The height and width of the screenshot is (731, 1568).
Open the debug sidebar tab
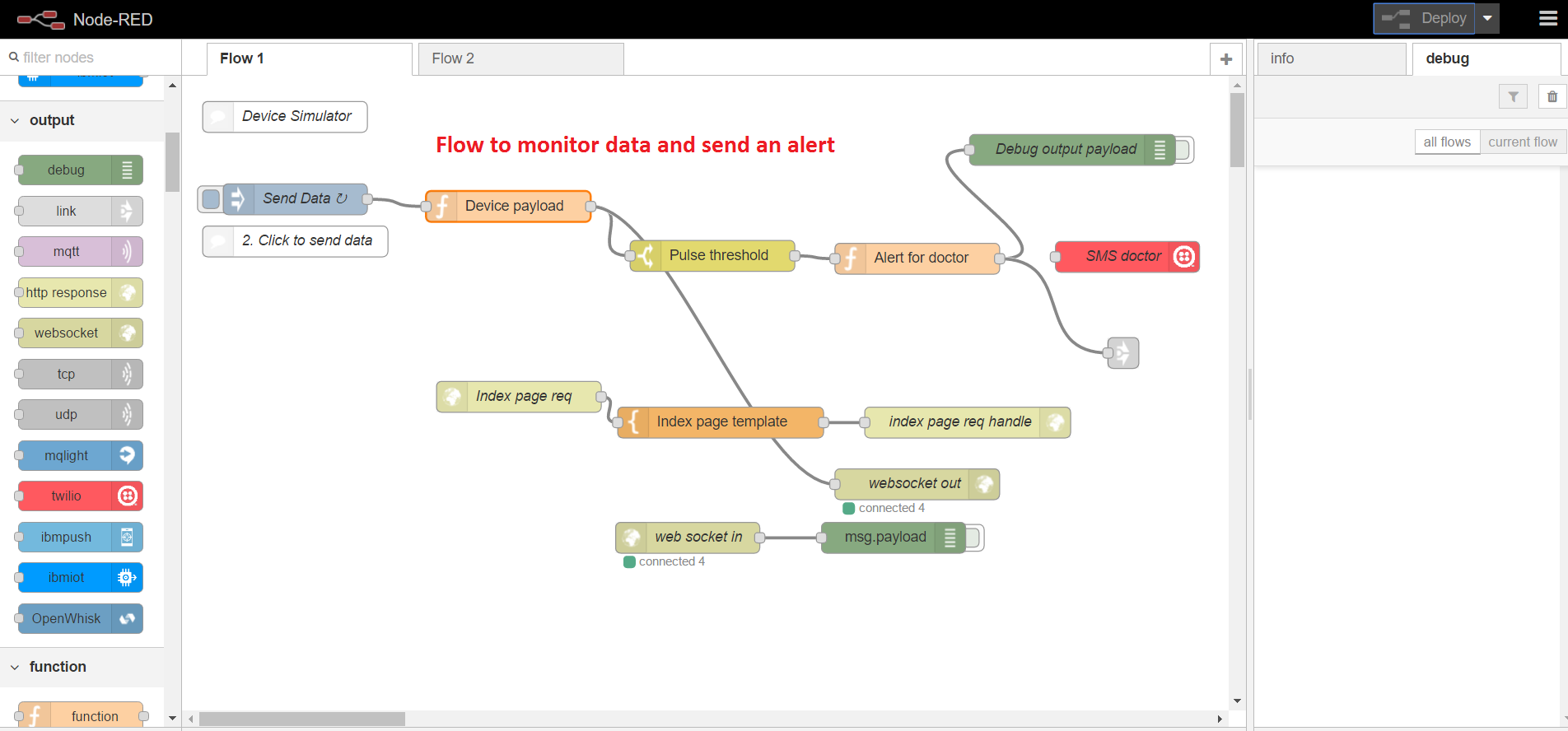click(1486, 58)
